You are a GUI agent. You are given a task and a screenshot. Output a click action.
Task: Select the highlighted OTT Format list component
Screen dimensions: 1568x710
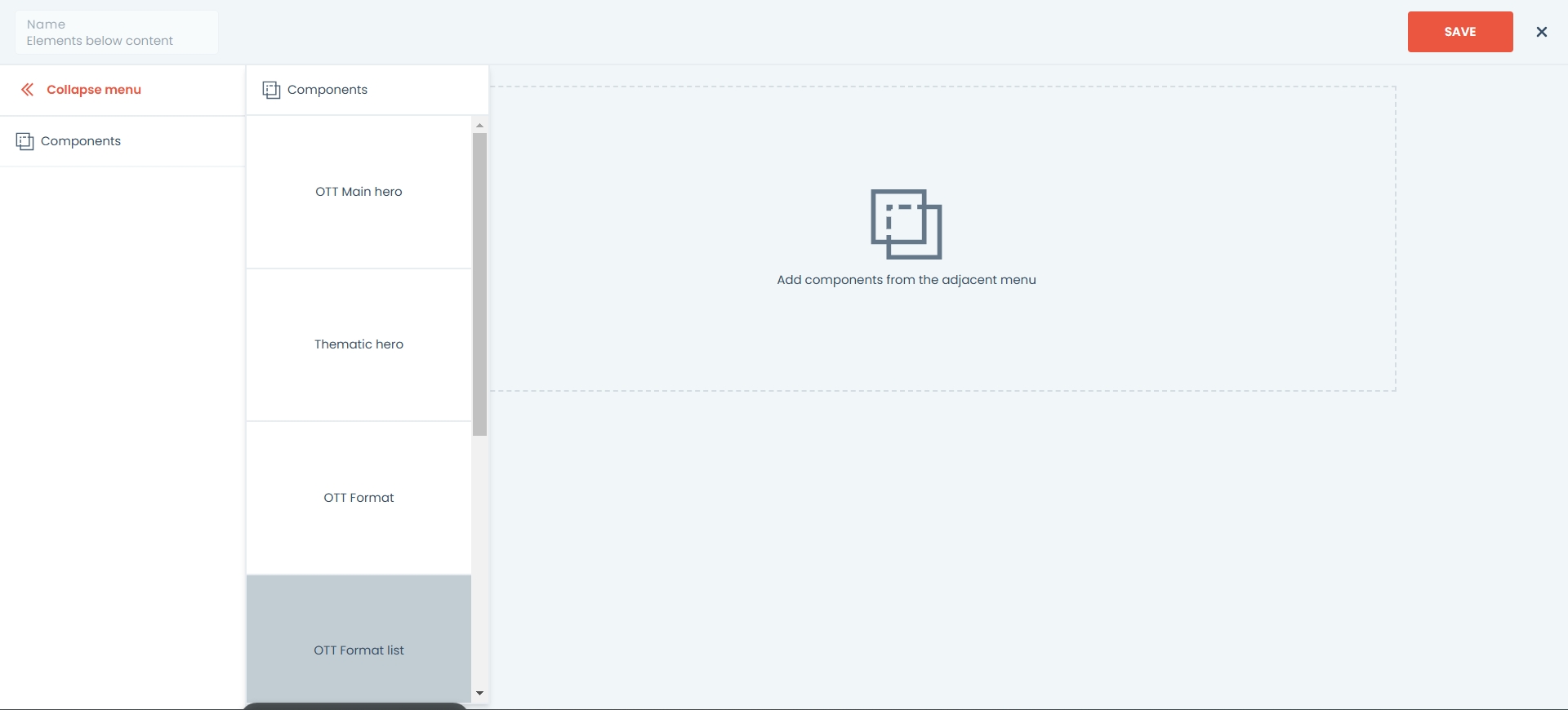pyautogui.click(x=359, y=650)
